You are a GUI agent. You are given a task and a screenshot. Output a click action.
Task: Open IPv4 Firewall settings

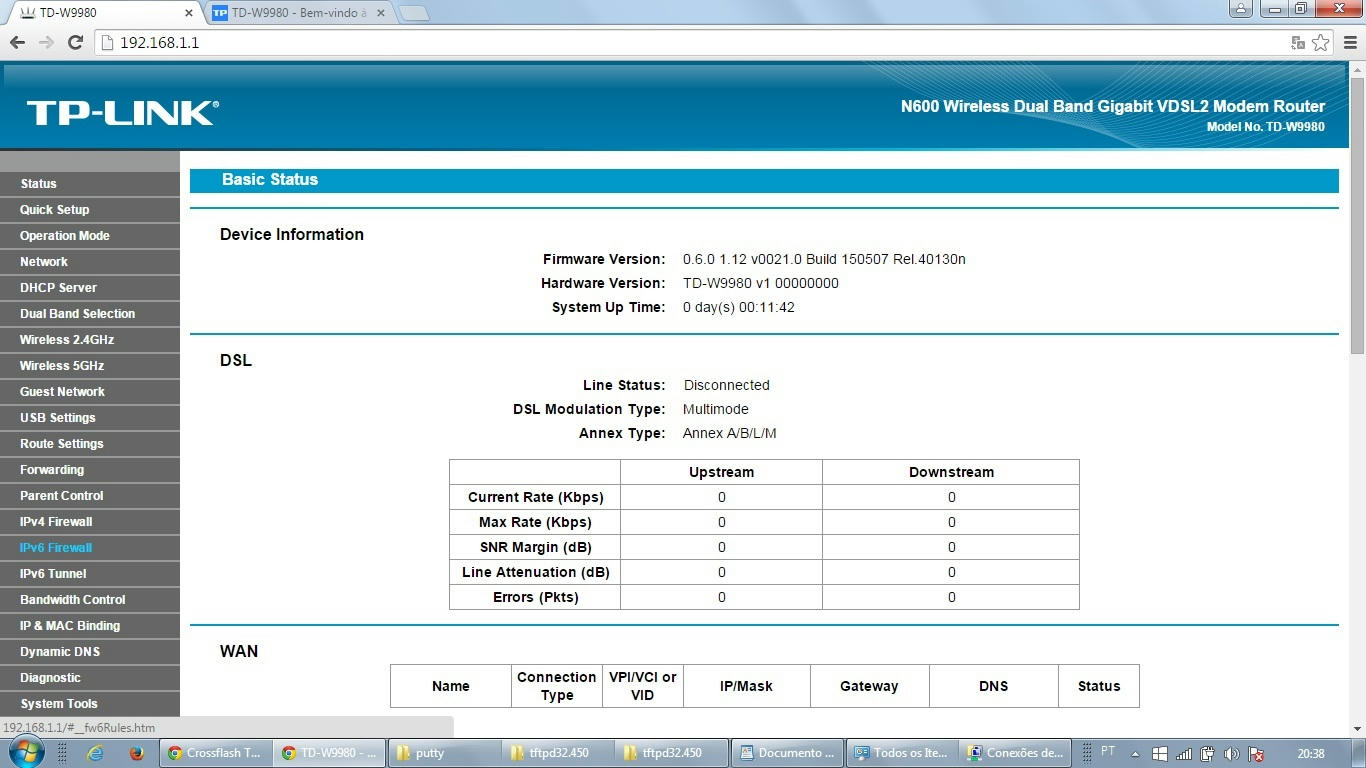tap(90, 521)
